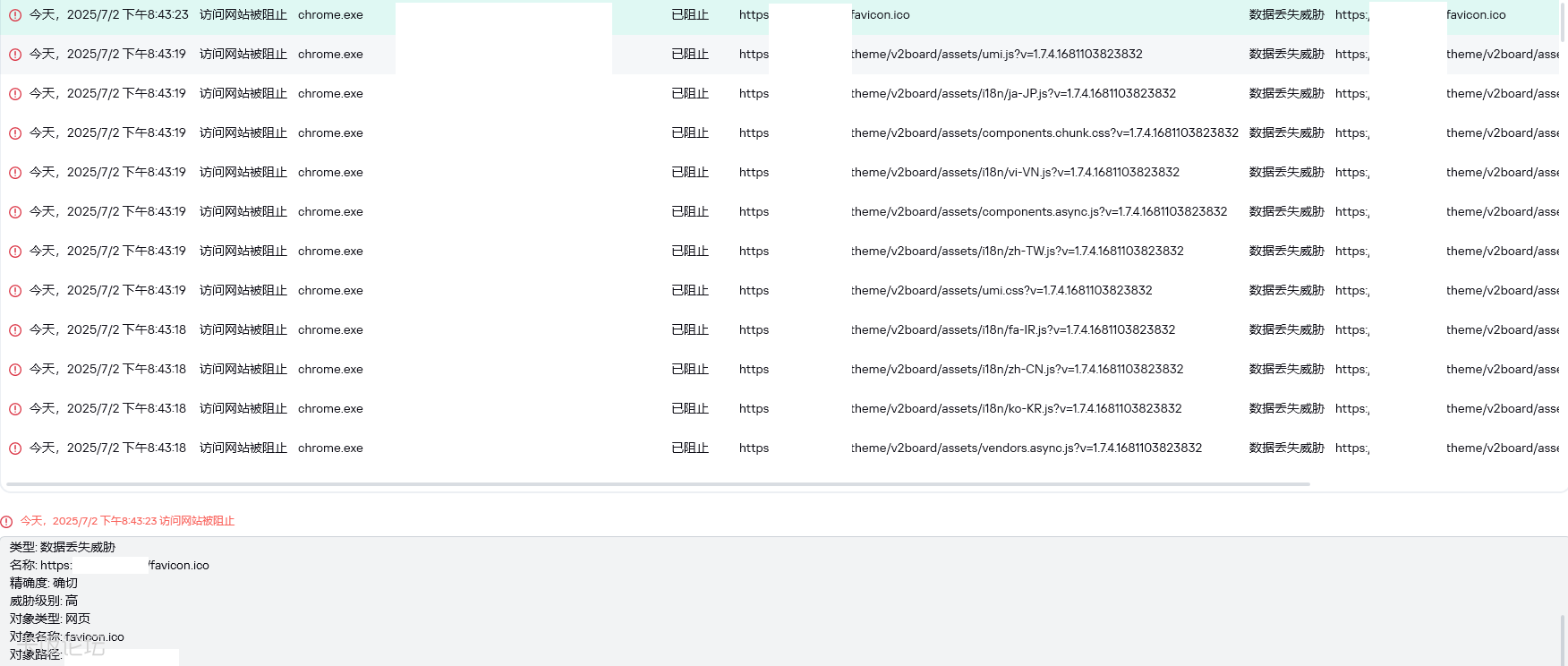Select the warning icon on the vi-VN.js row

(15, 173)
